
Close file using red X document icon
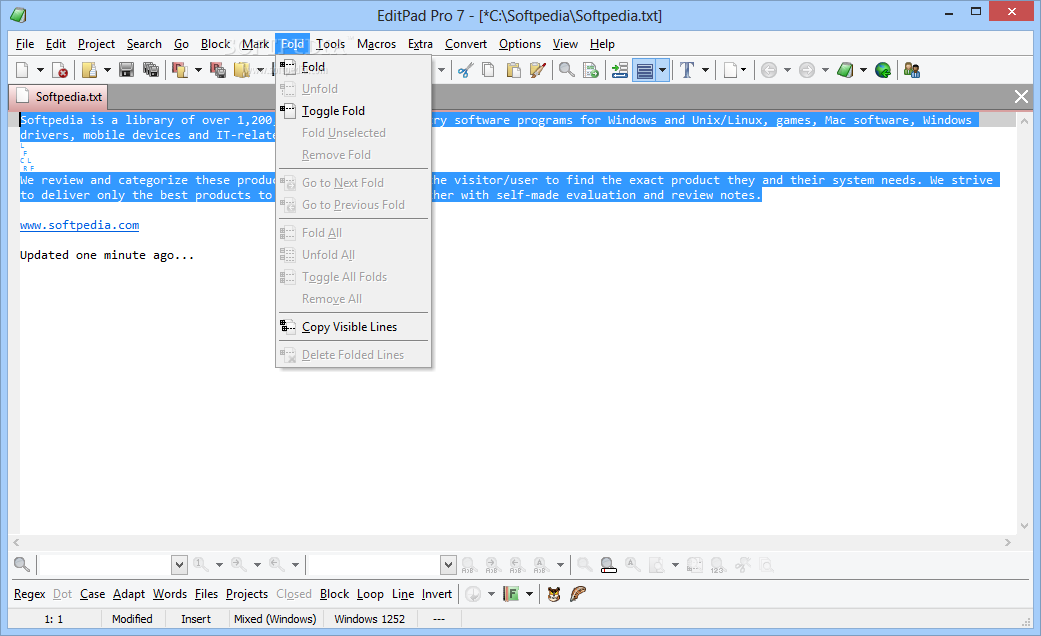tap(60, 70)
